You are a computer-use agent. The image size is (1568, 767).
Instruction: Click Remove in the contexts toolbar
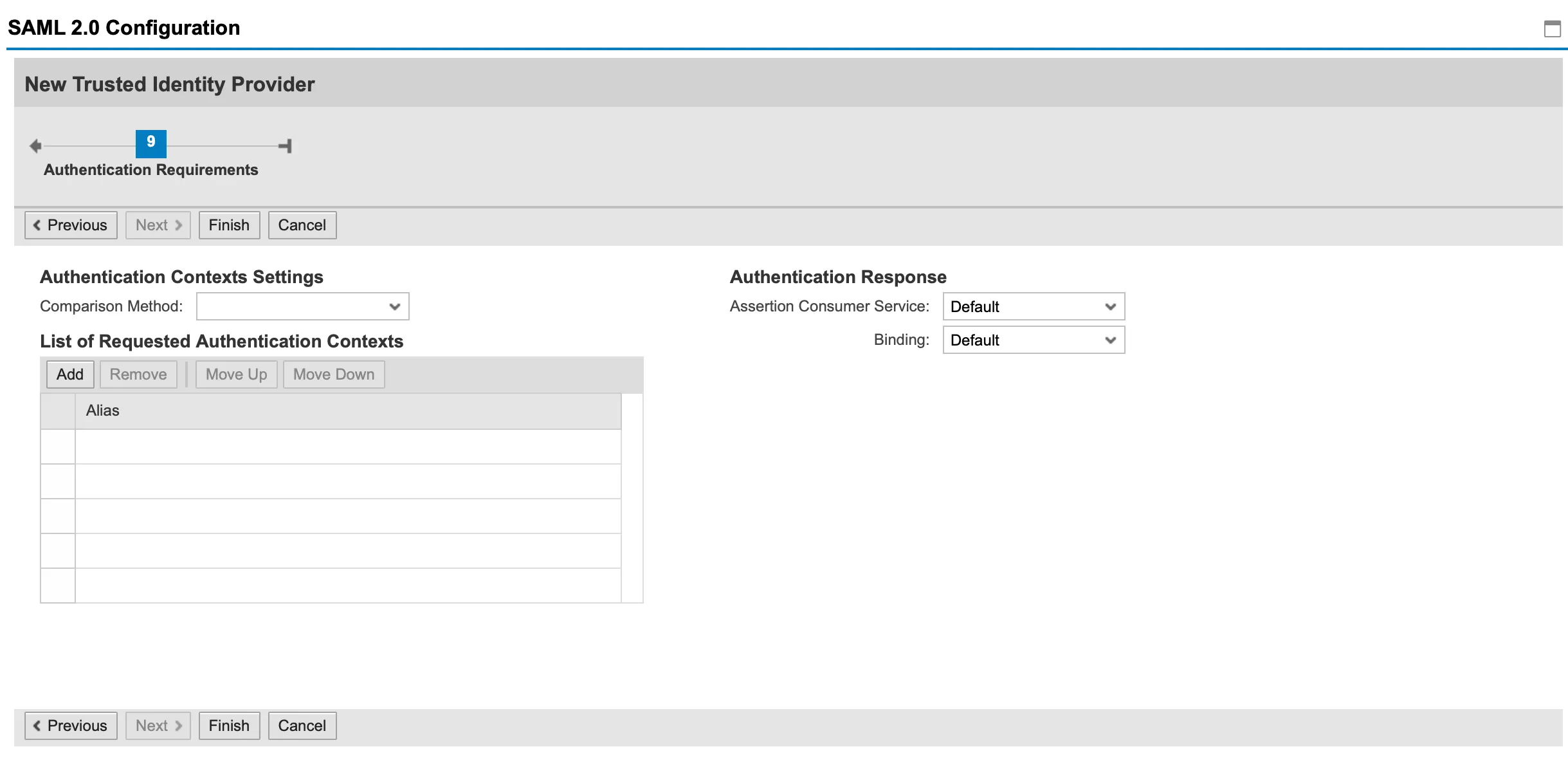click(x=138, y=374)
